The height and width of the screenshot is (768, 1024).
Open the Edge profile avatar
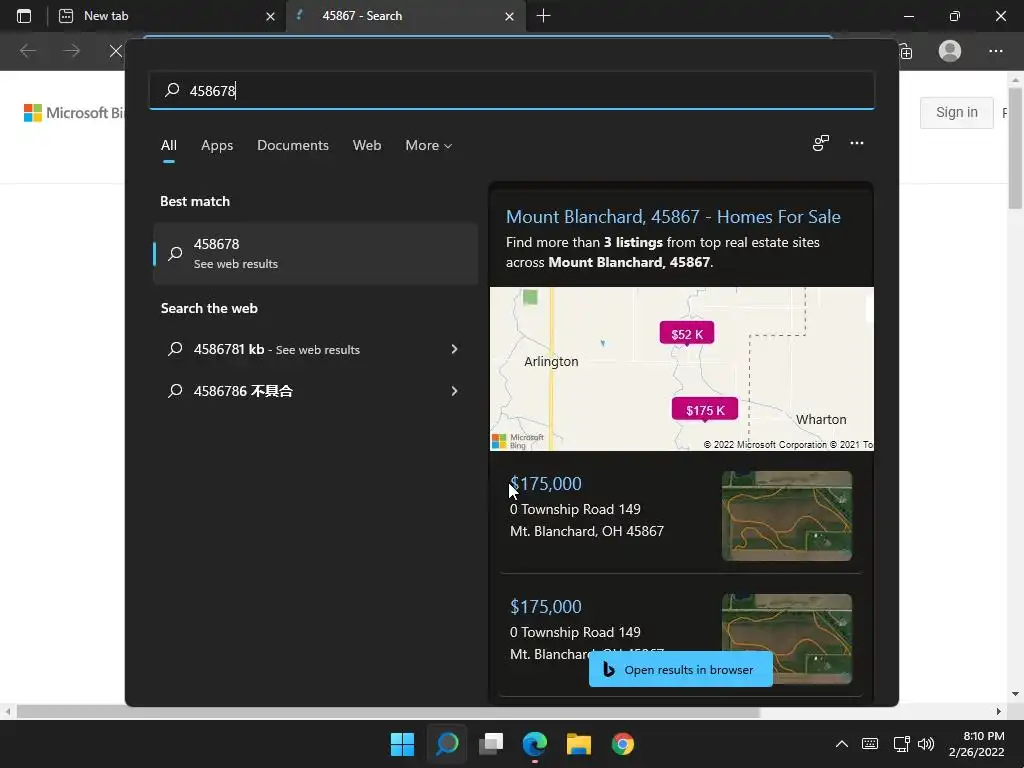(950, 51)
